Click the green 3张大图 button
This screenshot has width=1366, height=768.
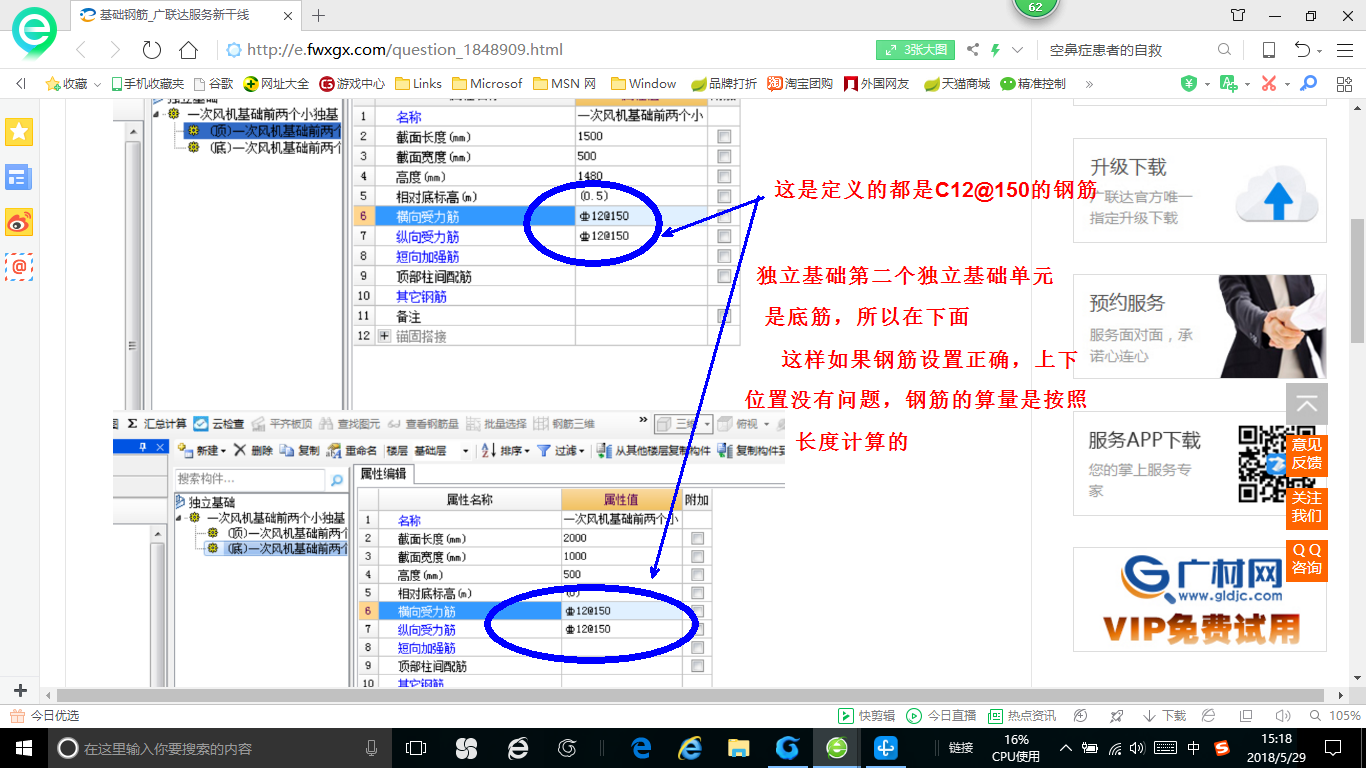917,50
